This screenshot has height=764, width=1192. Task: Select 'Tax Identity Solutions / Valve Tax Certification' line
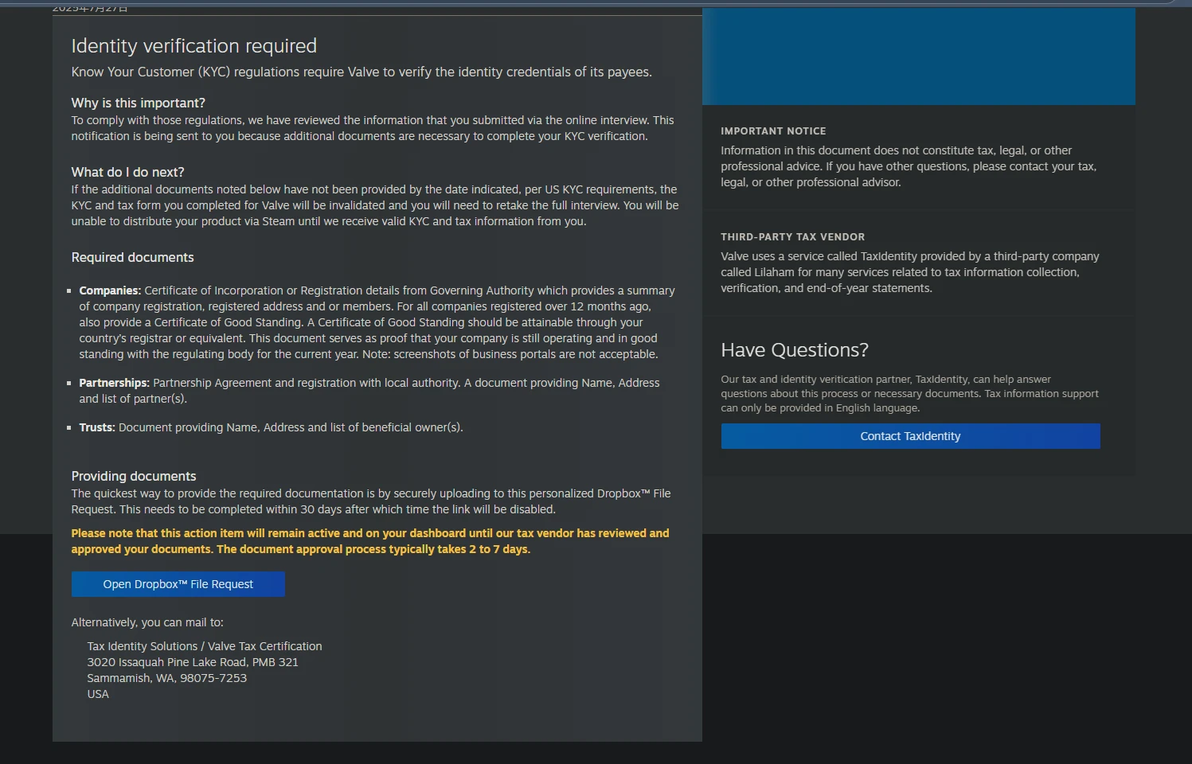pyautogui.click(x=204, y=646)
